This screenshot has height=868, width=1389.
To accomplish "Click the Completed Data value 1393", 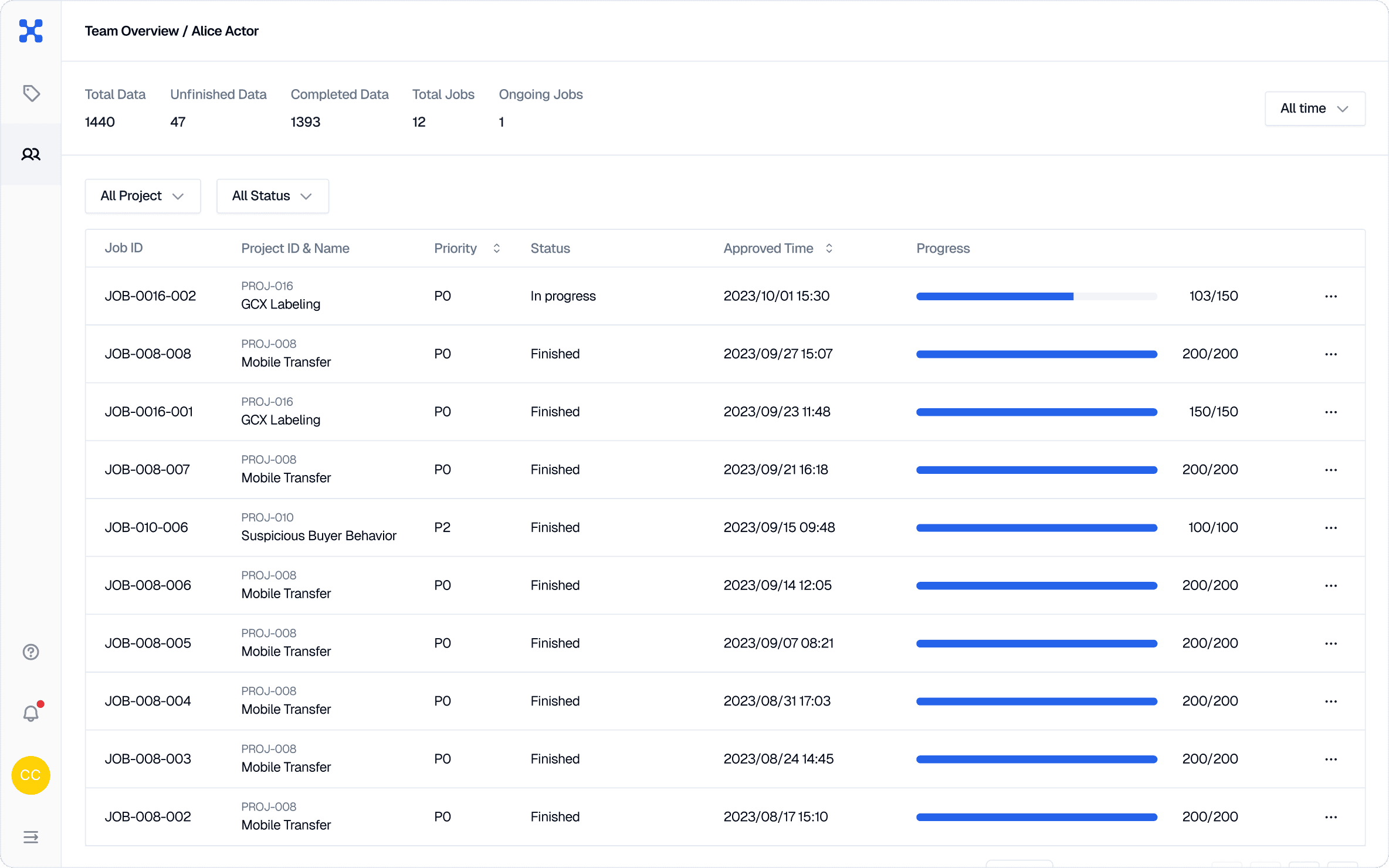I will (x=306, y=122).
